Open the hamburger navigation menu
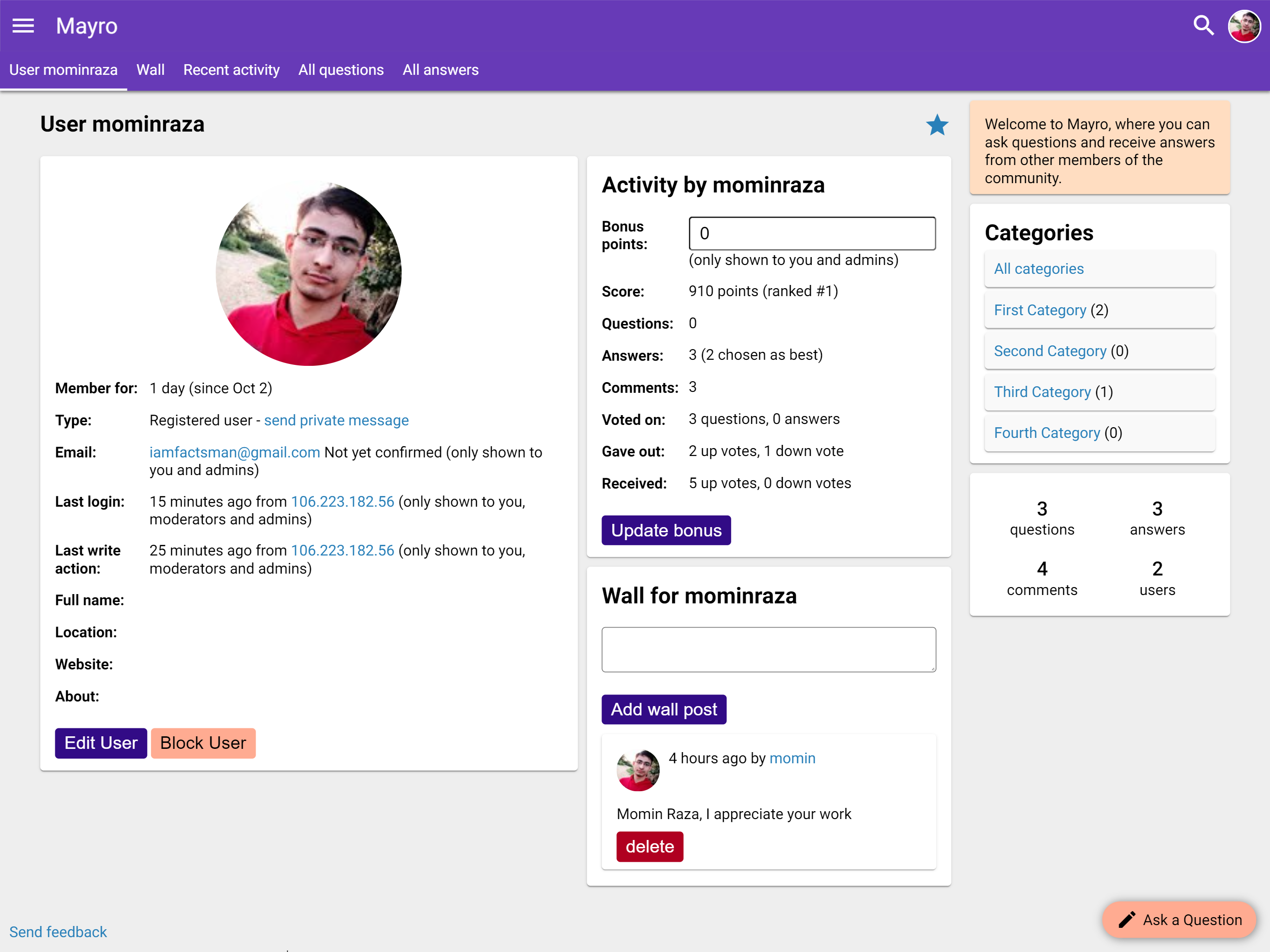The height and width of the screenshot is (952, 1270). [x=23, y=26]
